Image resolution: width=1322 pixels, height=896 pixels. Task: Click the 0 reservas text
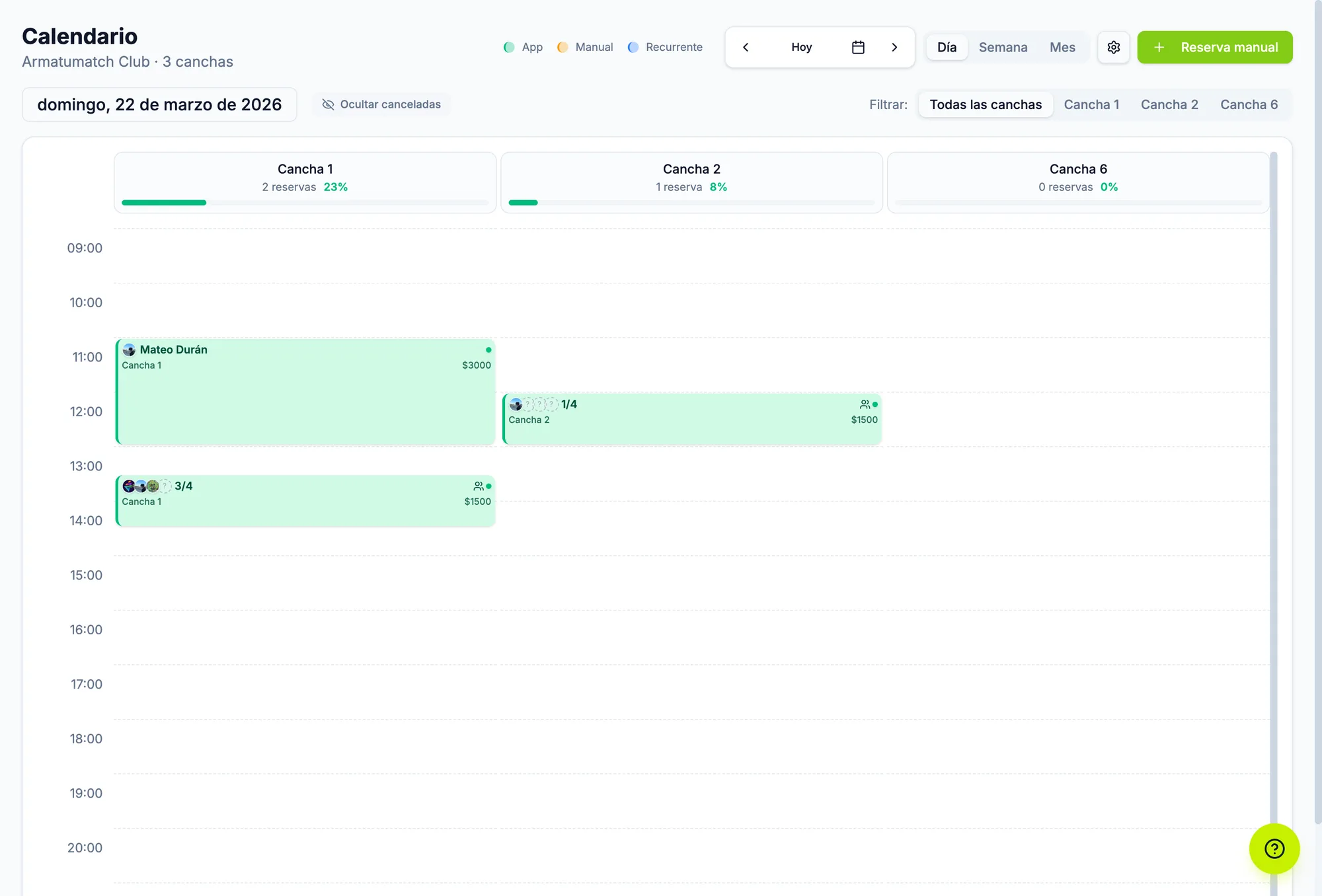[1066, 187]
